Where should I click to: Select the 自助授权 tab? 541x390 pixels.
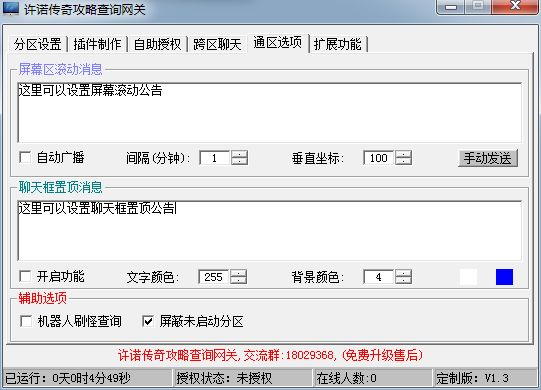(157, 44)
